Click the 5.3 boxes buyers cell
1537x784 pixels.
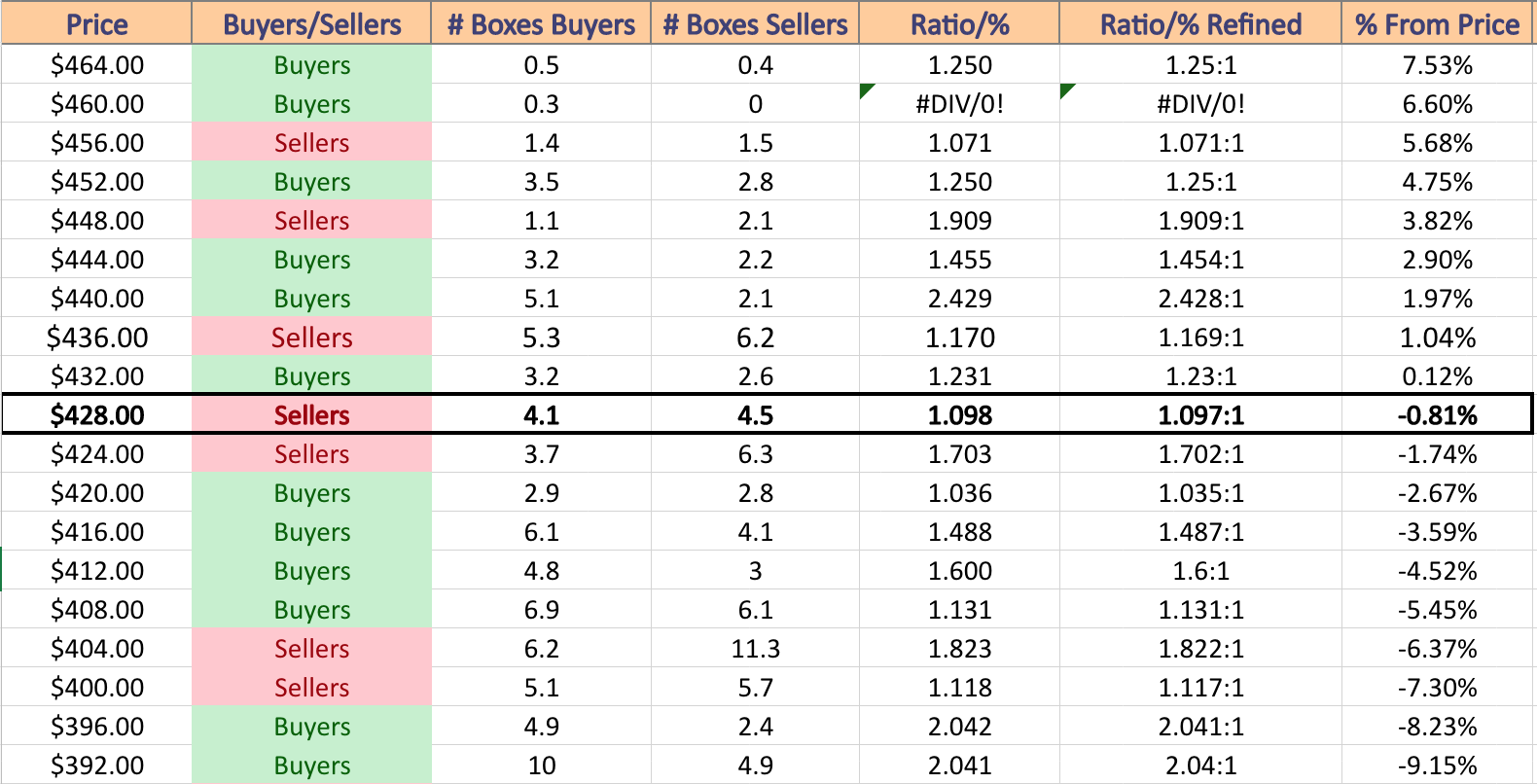click(x=541, y=338)
